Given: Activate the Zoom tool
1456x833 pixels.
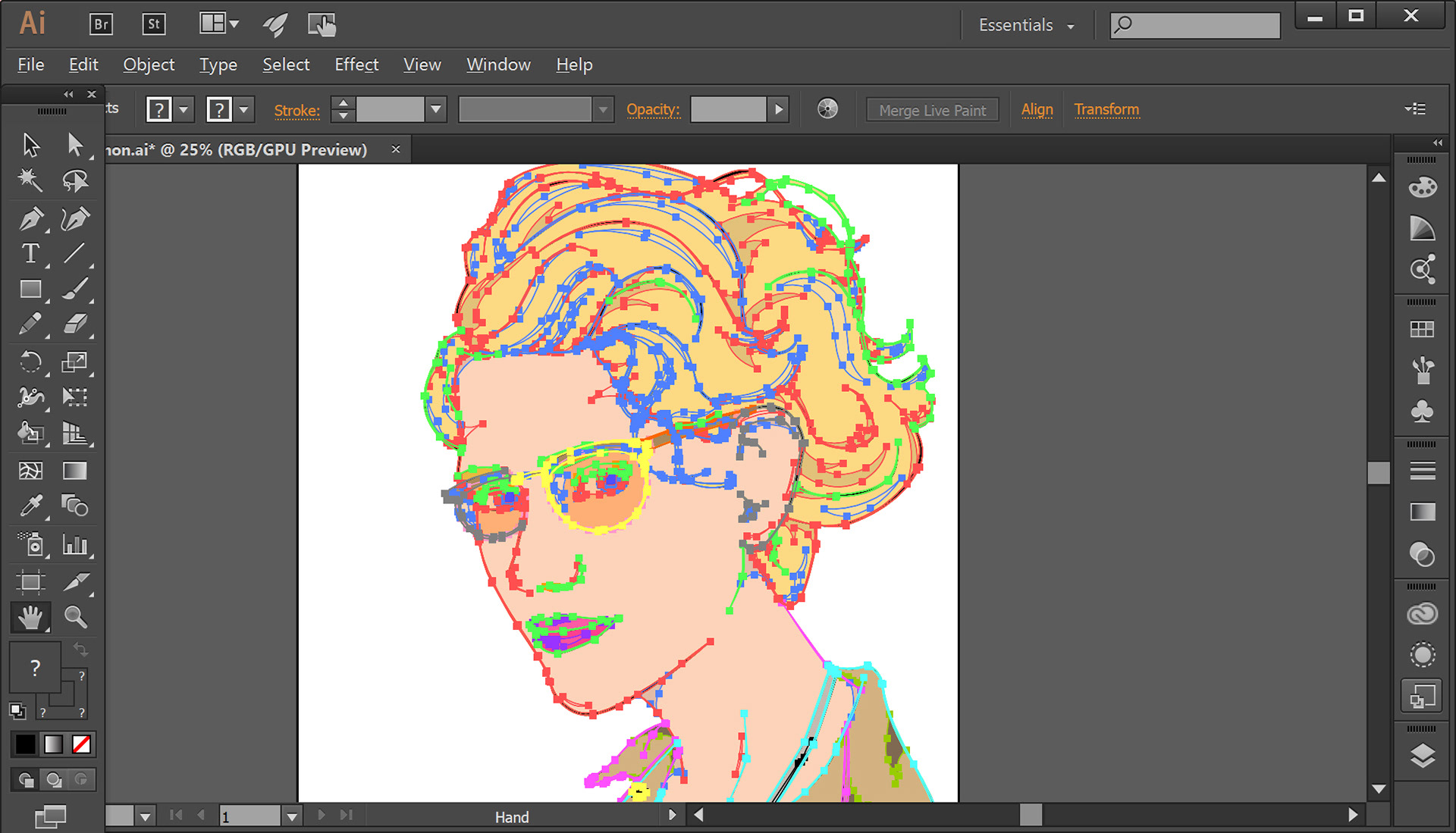Looking at the screenshot, I should coord(75,618).
